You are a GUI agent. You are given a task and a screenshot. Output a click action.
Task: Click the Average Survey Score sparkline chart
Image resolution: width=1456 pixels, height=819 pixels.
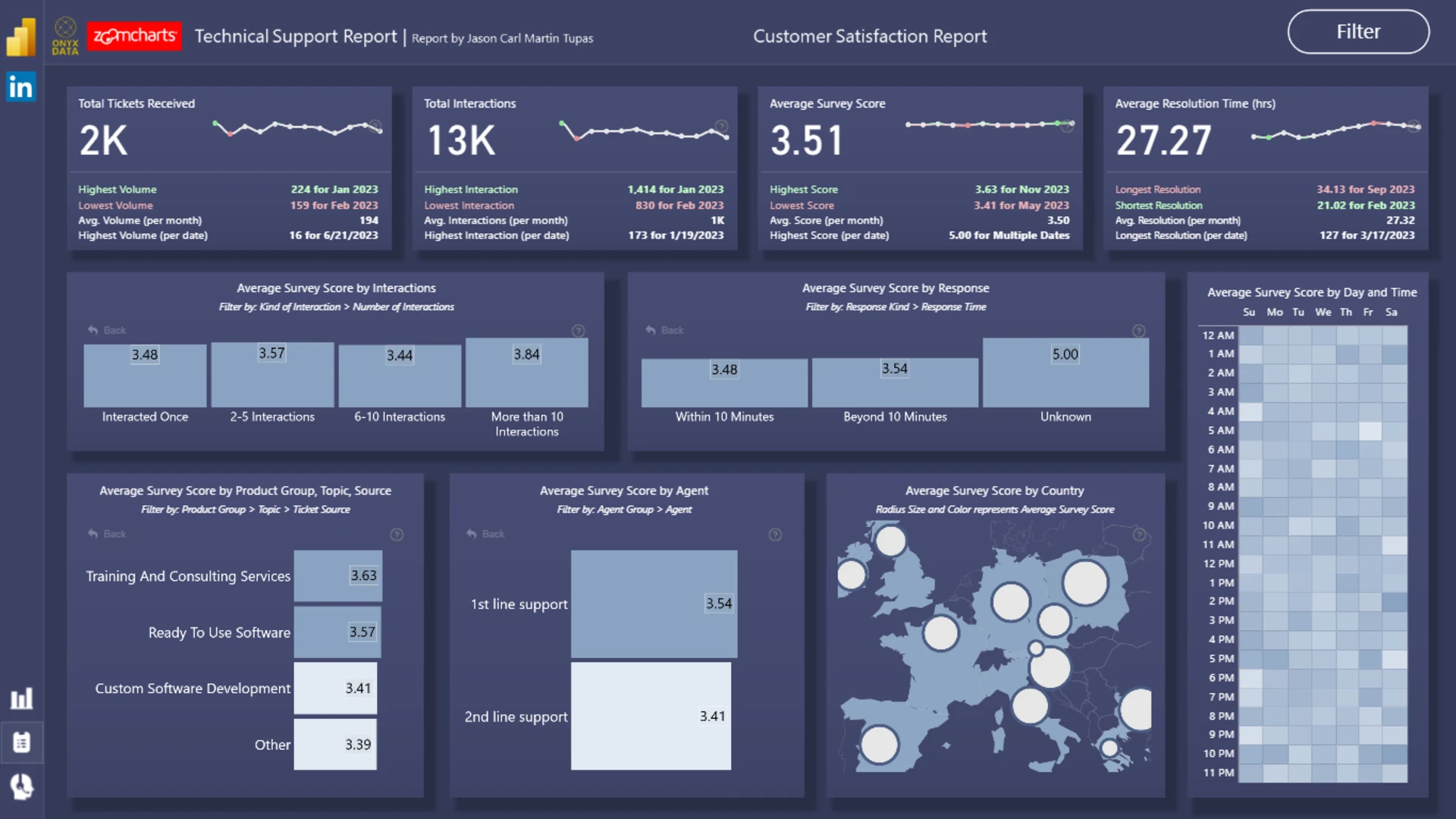point(990,124)
